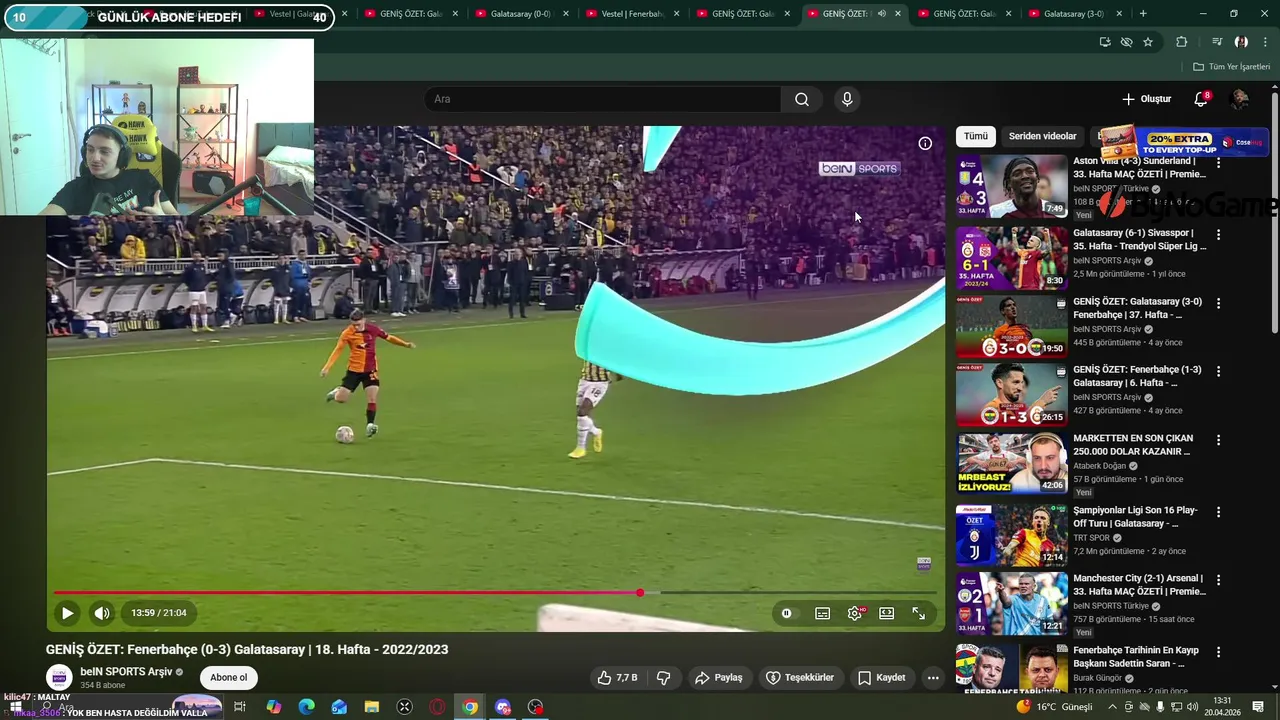The height and width of the screenshot is (720, 1280).
Task: Click the YouTube search magnifier button
Action: pos(802,99)
